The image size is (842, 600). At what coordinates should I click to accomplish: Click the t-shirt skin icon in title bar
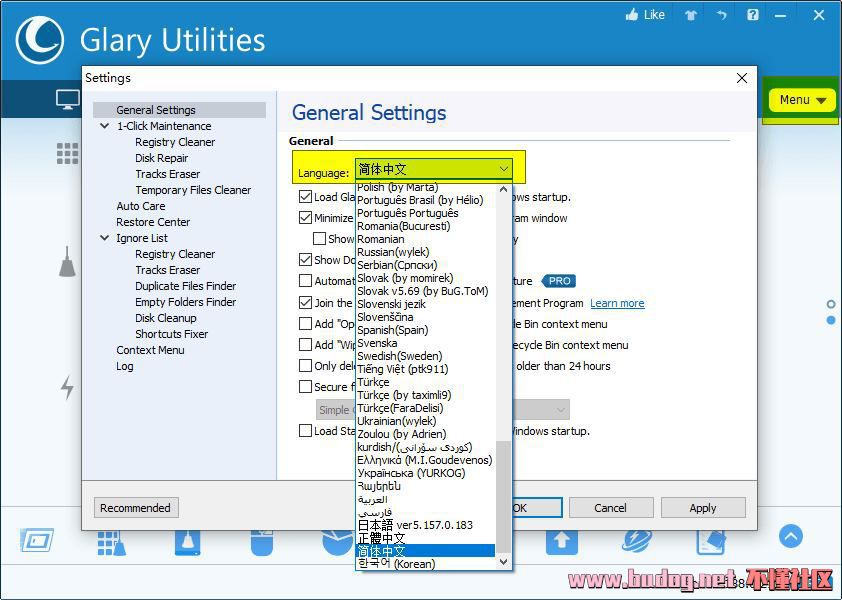(690, 15)
